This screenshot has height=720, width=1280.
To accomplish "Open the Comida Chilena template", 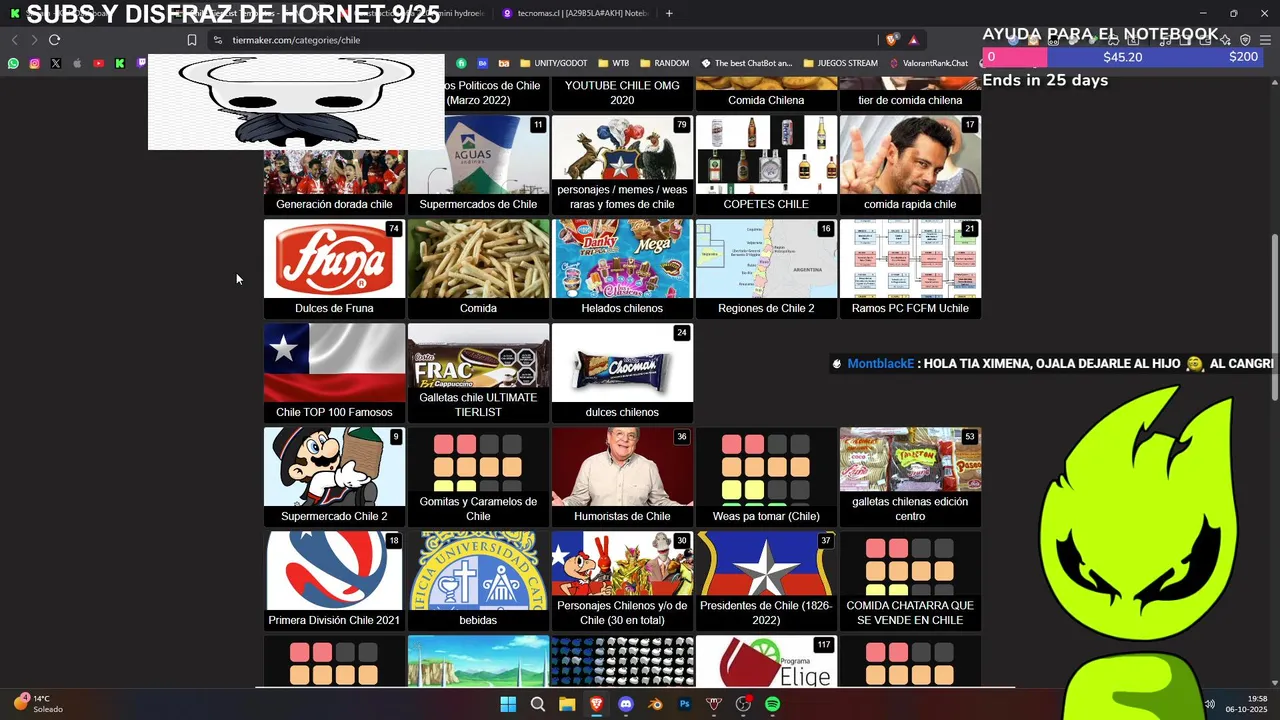I will point(766,93).
